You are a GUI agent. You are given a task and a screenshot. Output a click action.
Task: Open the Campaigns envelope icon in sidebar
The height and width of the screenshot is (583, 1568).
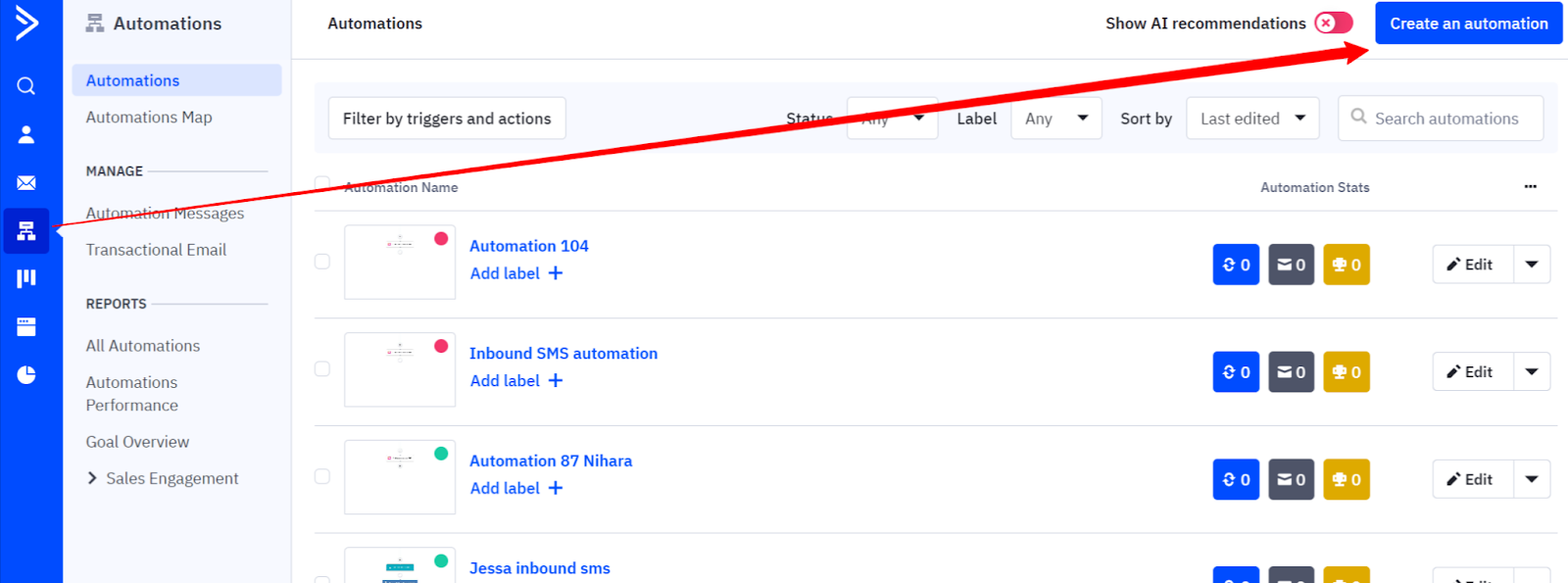tap(26, 183)
